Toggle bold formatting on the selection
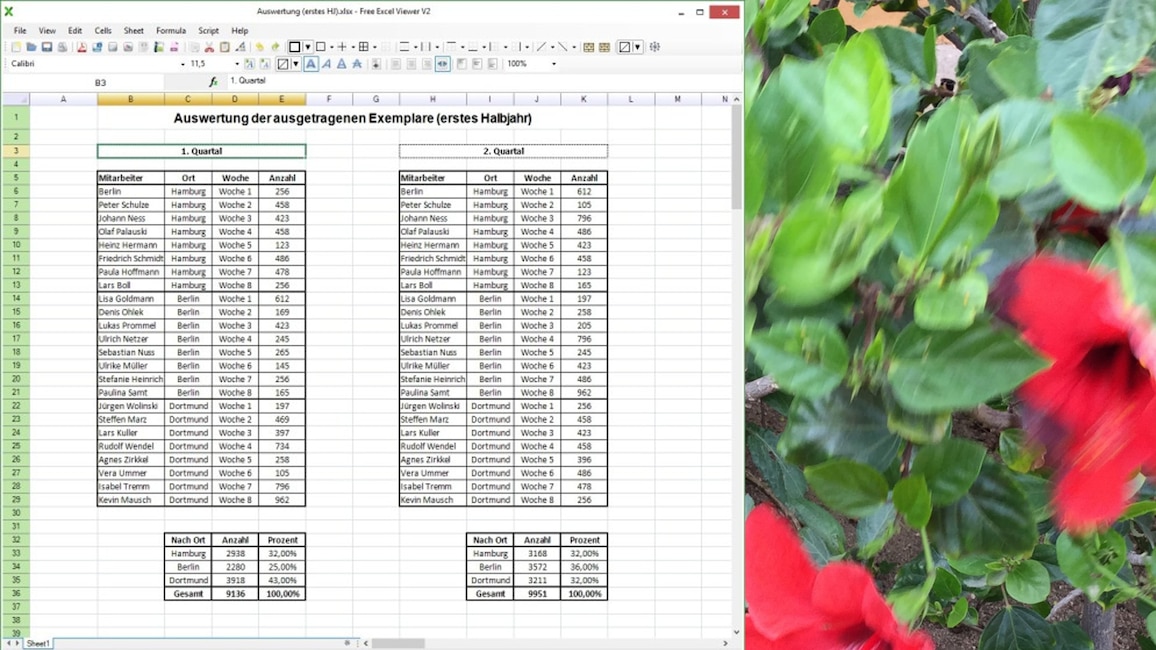The image size is (1156, 650). pos(310,63)
